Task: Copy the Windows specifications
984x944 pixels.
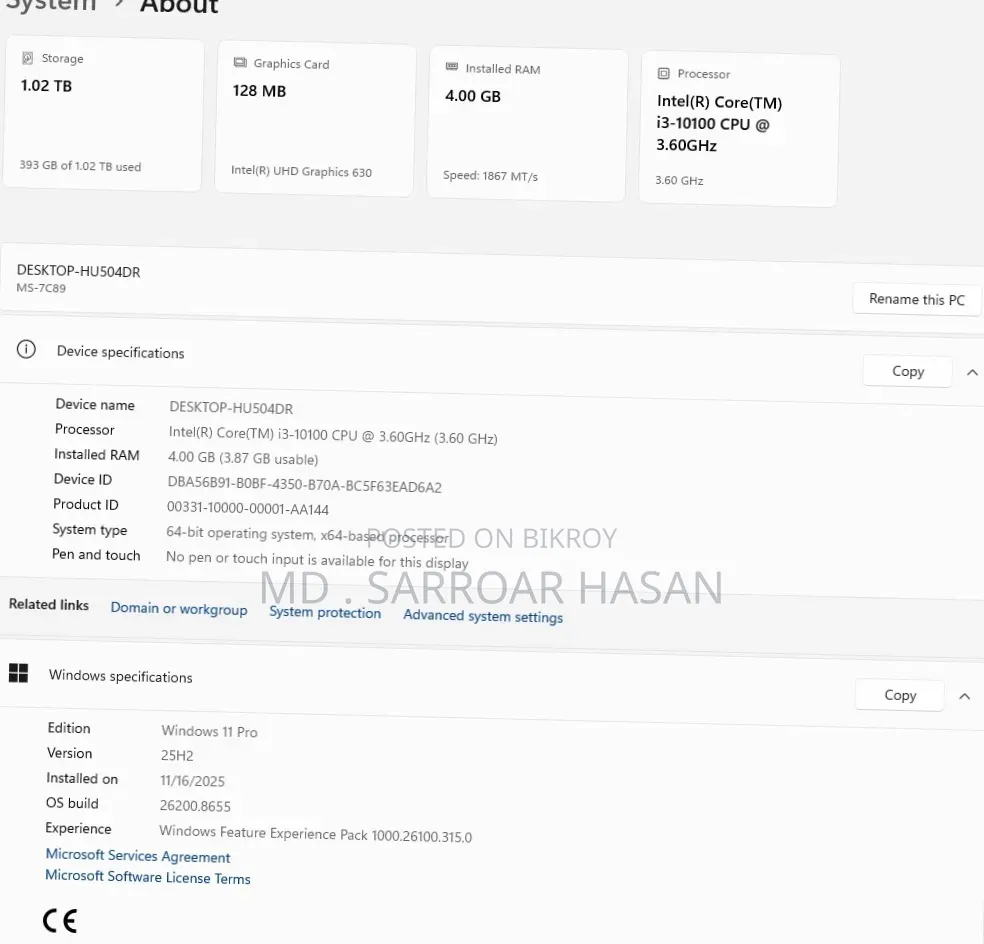Action: pos(900,695)
